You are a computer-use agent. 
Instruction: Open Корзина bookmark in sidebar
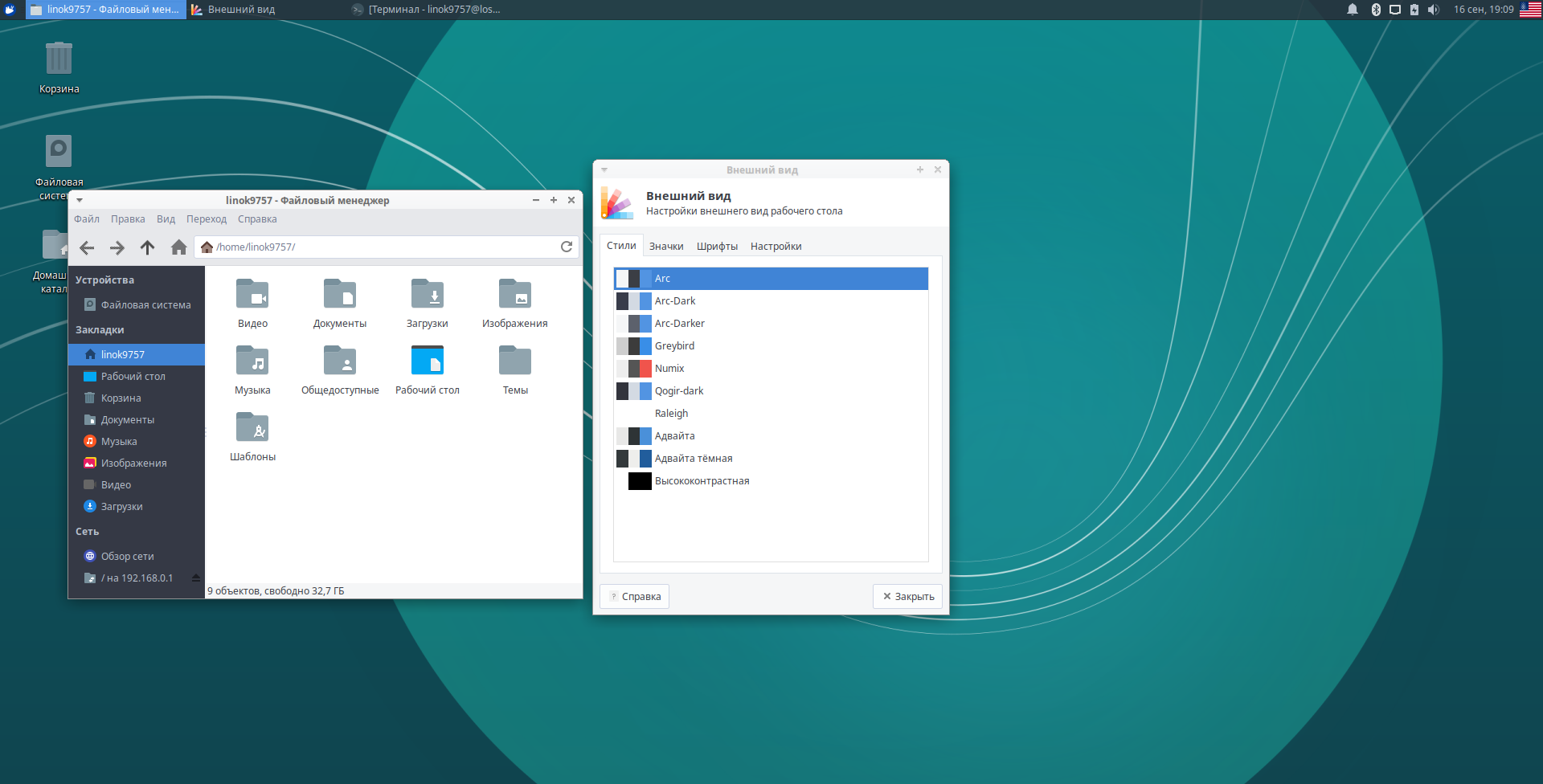click(137, 398)
